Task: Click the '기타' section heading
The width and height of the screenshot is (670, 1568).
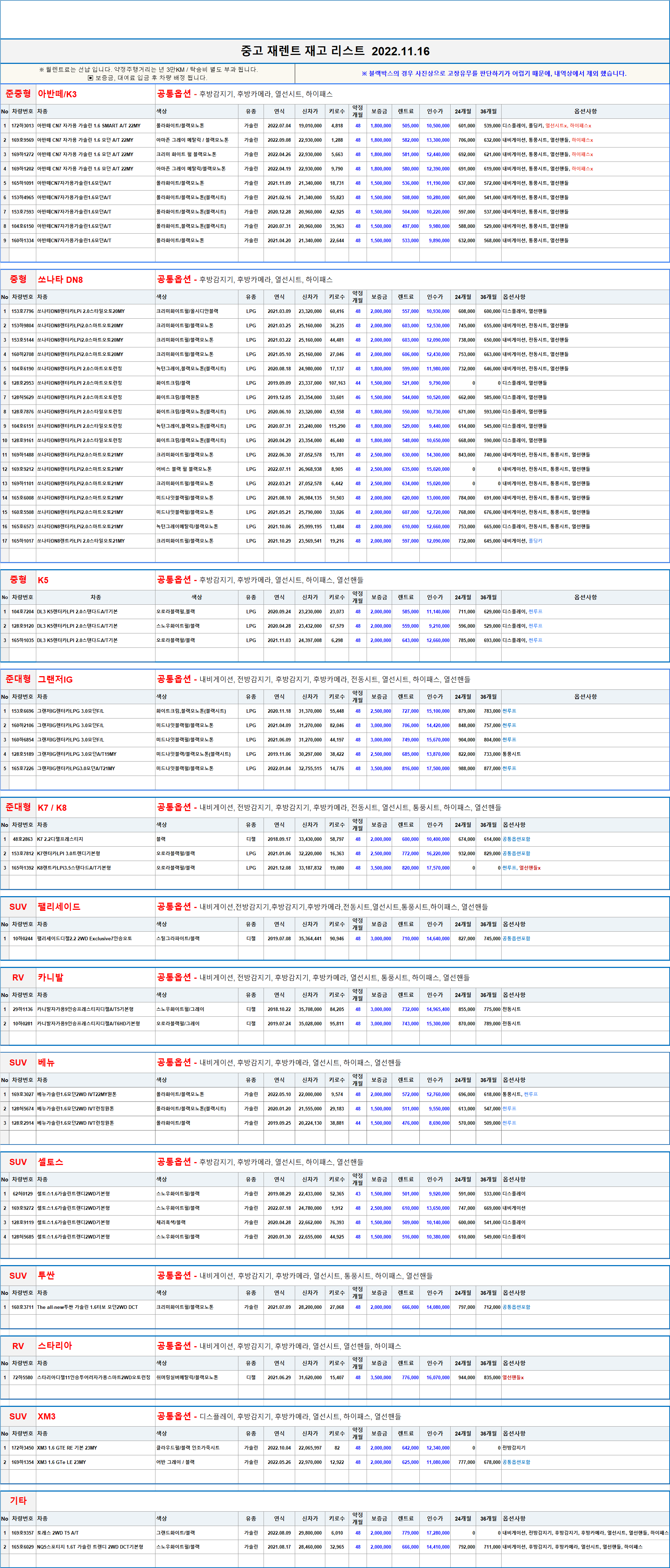Action: click(x=18, y=1501)
